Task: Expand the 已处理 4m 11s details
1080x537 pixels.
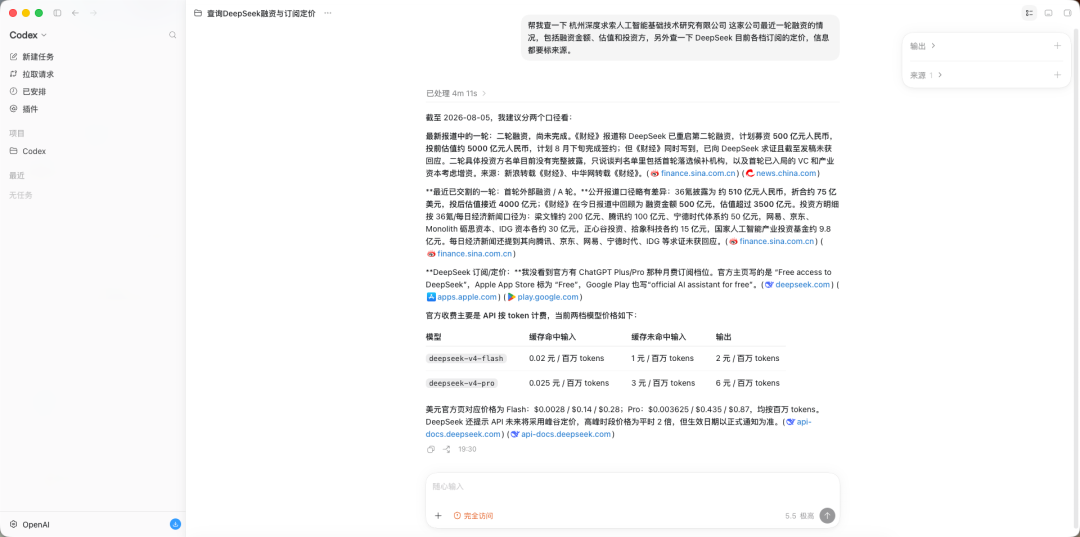Action: point(456,93)
